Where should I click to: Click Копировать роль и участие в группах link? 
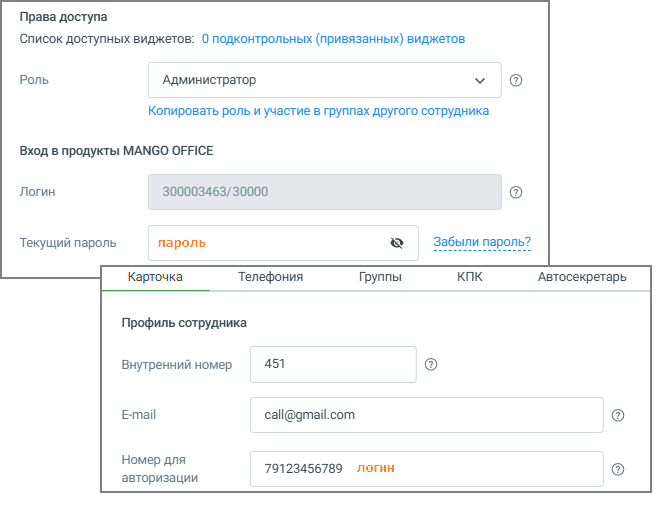318,111
